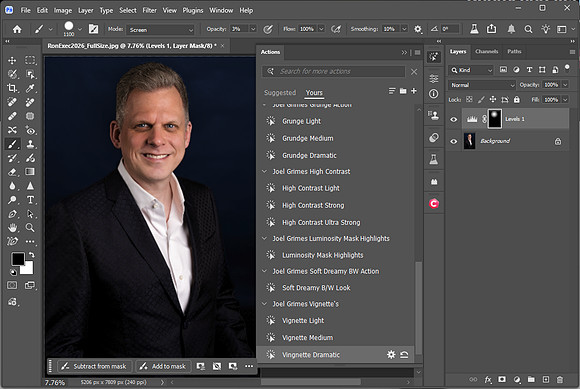Click the background color swatch

(28, 269)
